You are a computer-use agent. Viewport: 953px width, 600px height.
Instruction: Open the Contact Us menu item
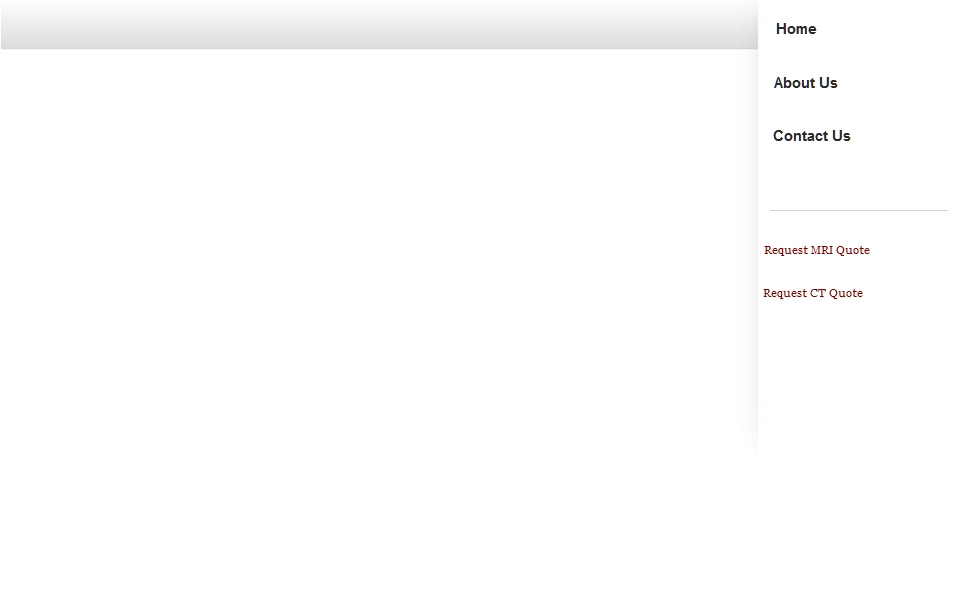tap(811, 136)
